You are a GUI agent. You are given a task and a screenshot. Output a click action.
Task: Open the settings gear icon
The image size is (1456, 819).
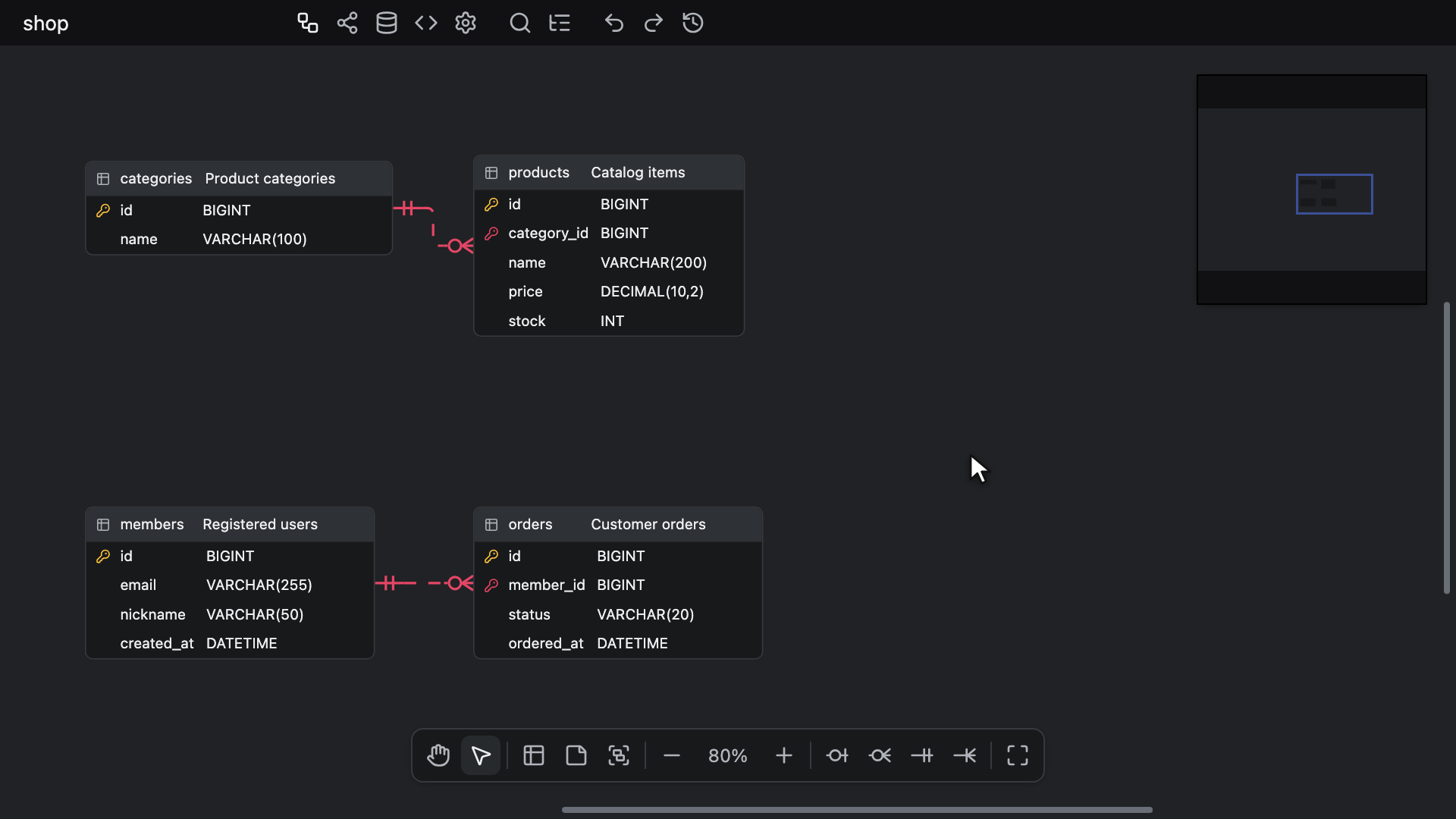466,23
